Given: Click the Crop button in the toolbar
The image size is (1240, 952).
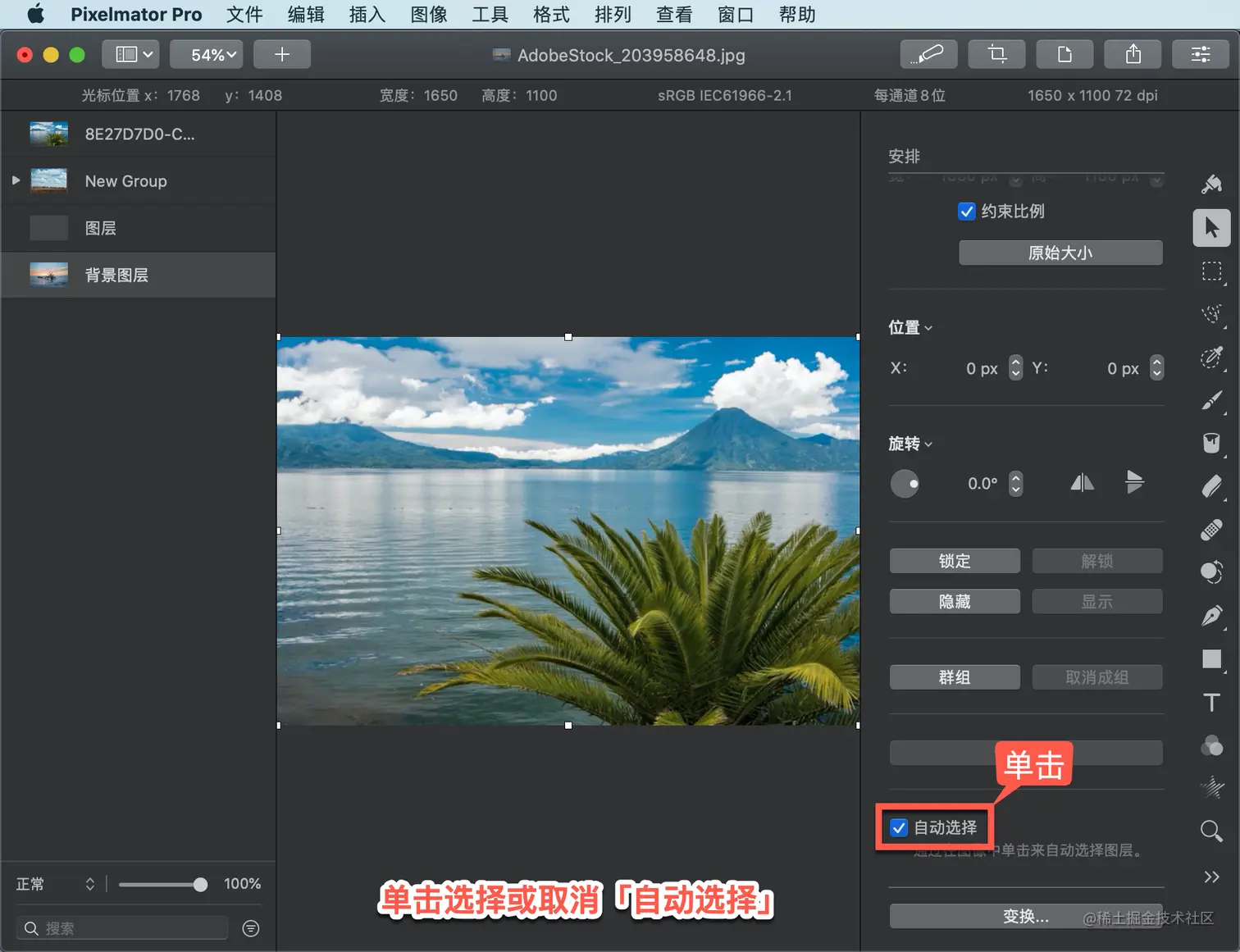Looking at the screenshot, I should coord(997,54).
